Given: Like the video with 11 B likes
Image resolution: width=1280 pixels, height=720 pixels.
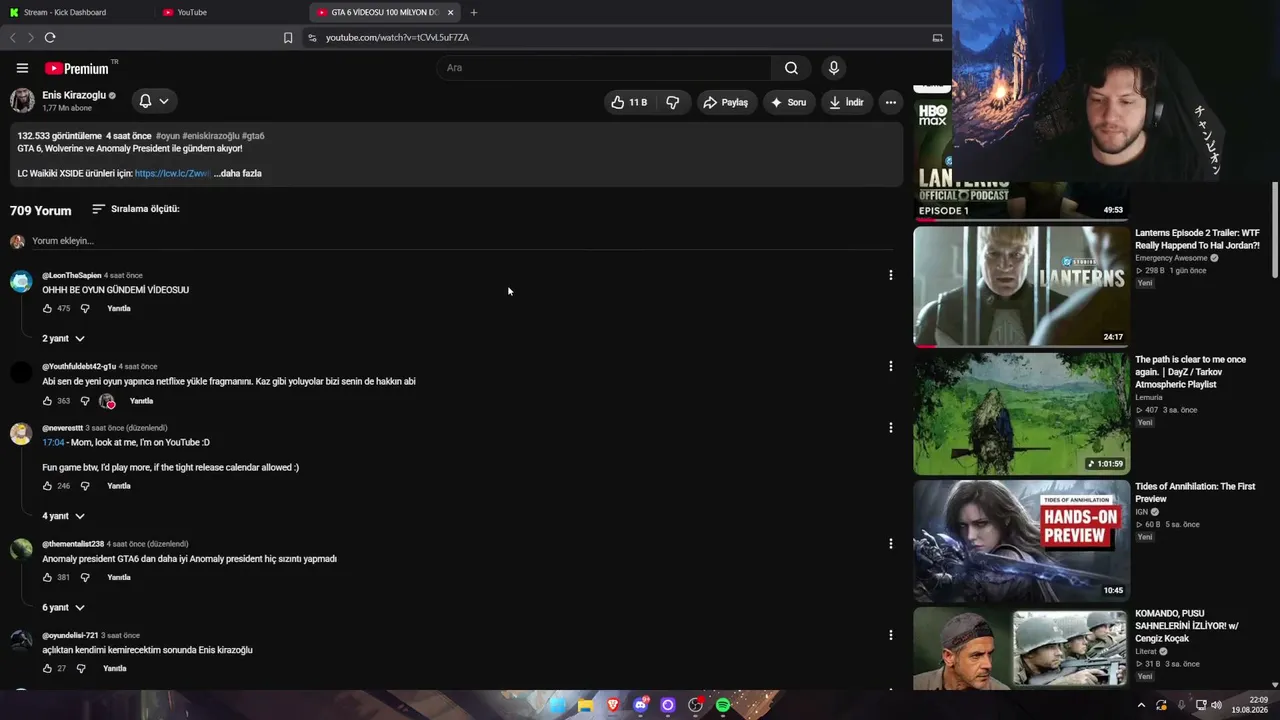Looking at the screenshot, I should (630, 102).
